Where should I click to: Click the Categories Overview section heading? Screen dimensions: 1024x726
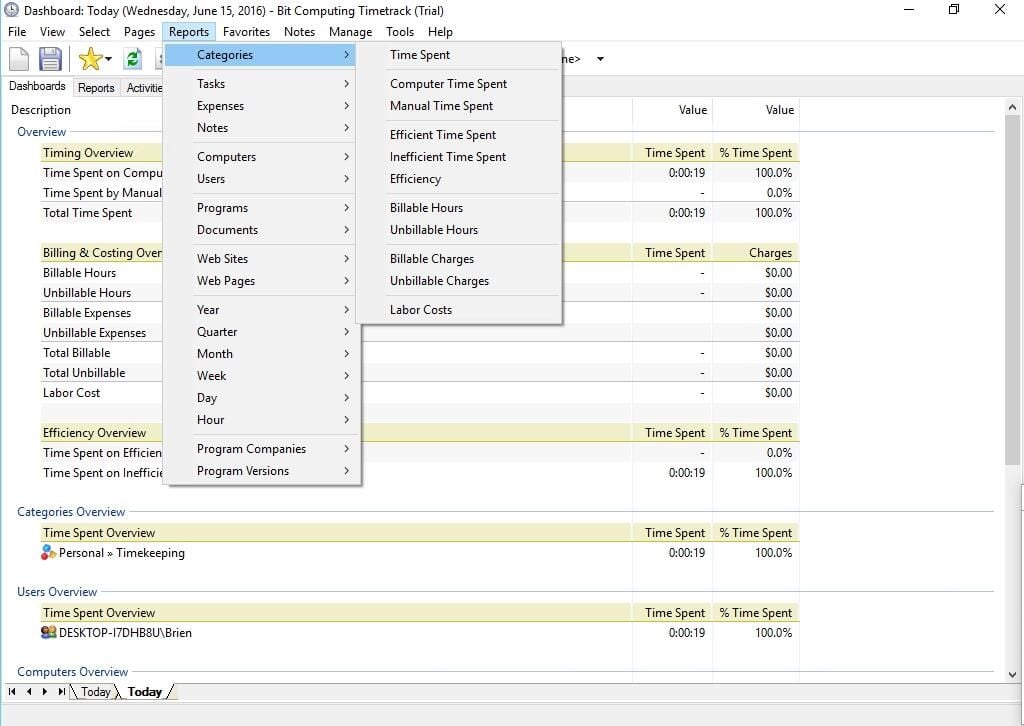(71, 512)
